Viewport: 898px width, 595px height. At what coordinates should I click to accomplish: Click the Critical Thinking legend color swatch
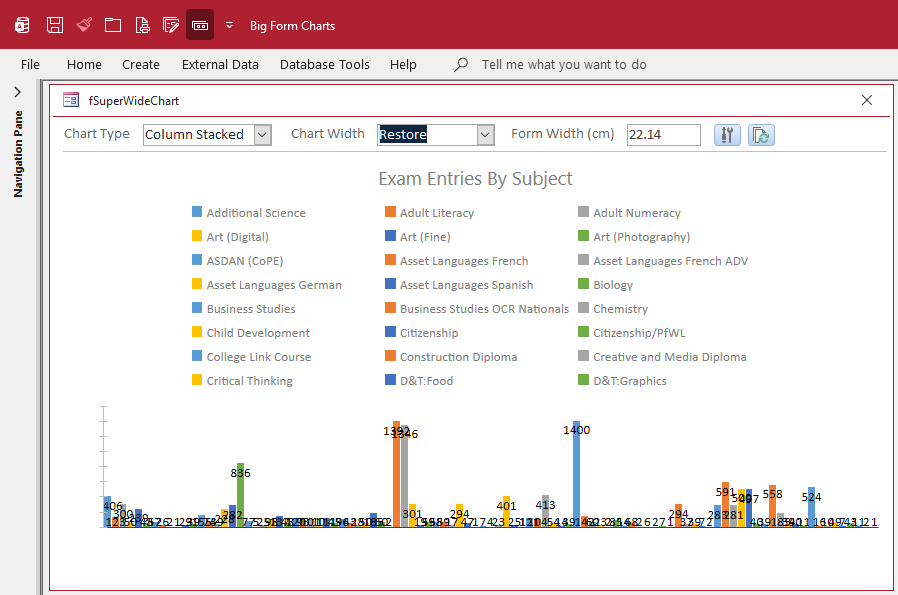click(x=197, y=380)
